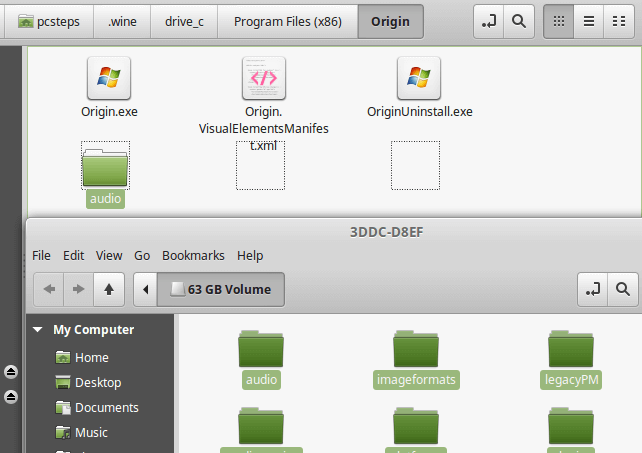The width and height of the screenshot is (642, 453).
Task: Select the Origin.exe file
Action: point(109,88)
